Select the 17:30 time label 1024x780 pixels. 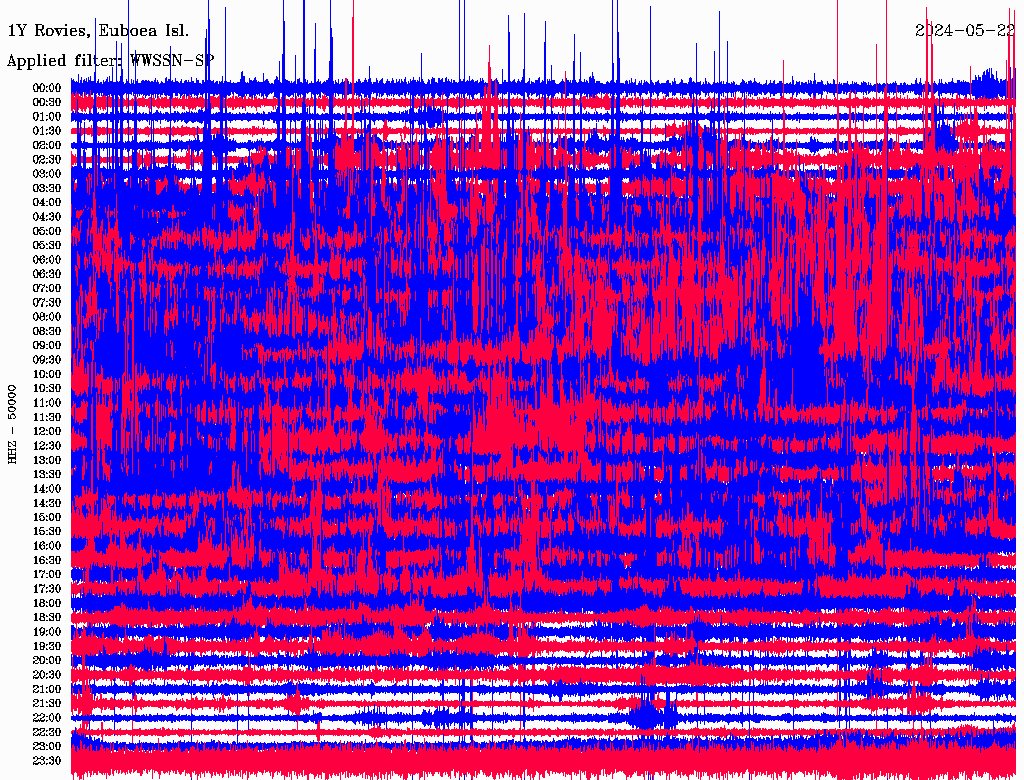click(47, 589)
